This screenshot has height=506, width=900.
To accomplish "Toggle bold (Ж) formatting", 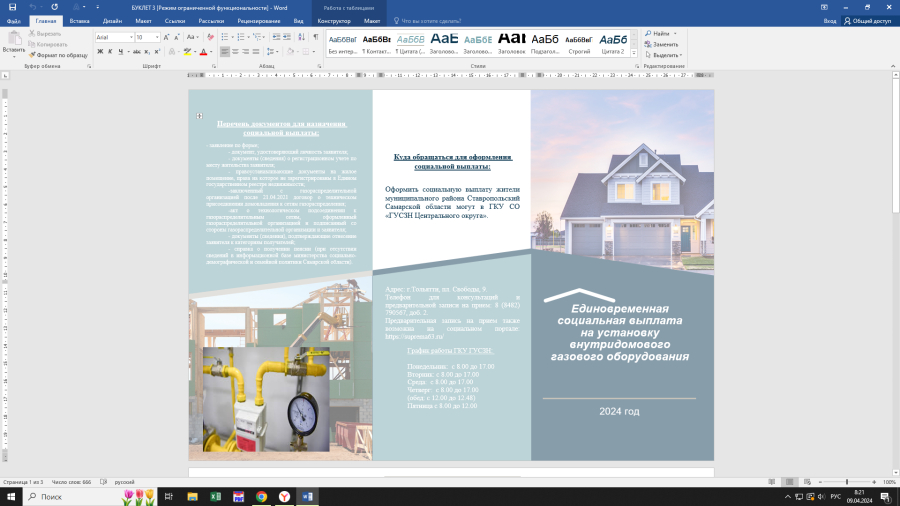I will [100, 52].
